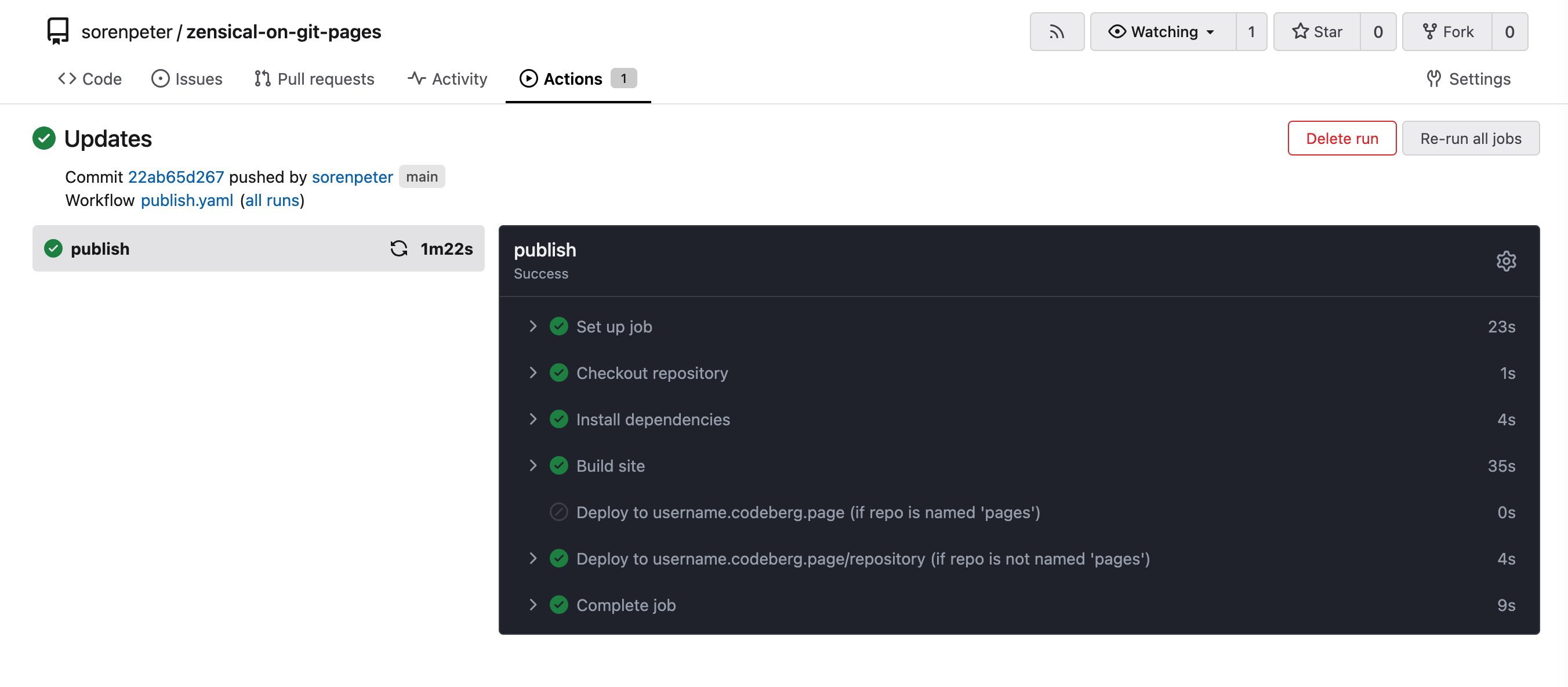Screen dimensions: 1568x687
Task: Open repository Settings tab
Action: click(x=1468, y=78)
